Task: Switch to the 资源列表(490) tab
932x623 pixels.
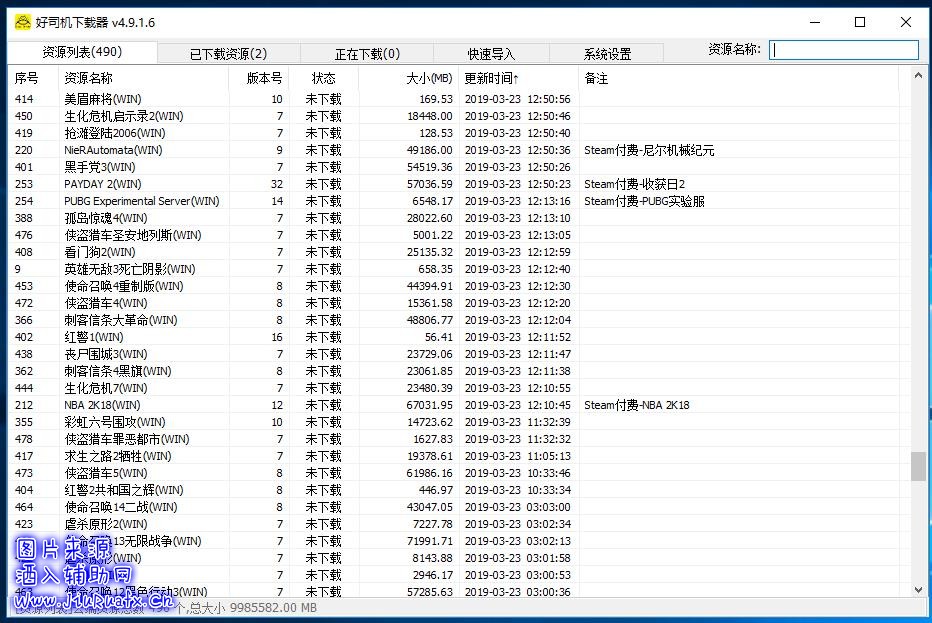Action: [x=82, y=52]
